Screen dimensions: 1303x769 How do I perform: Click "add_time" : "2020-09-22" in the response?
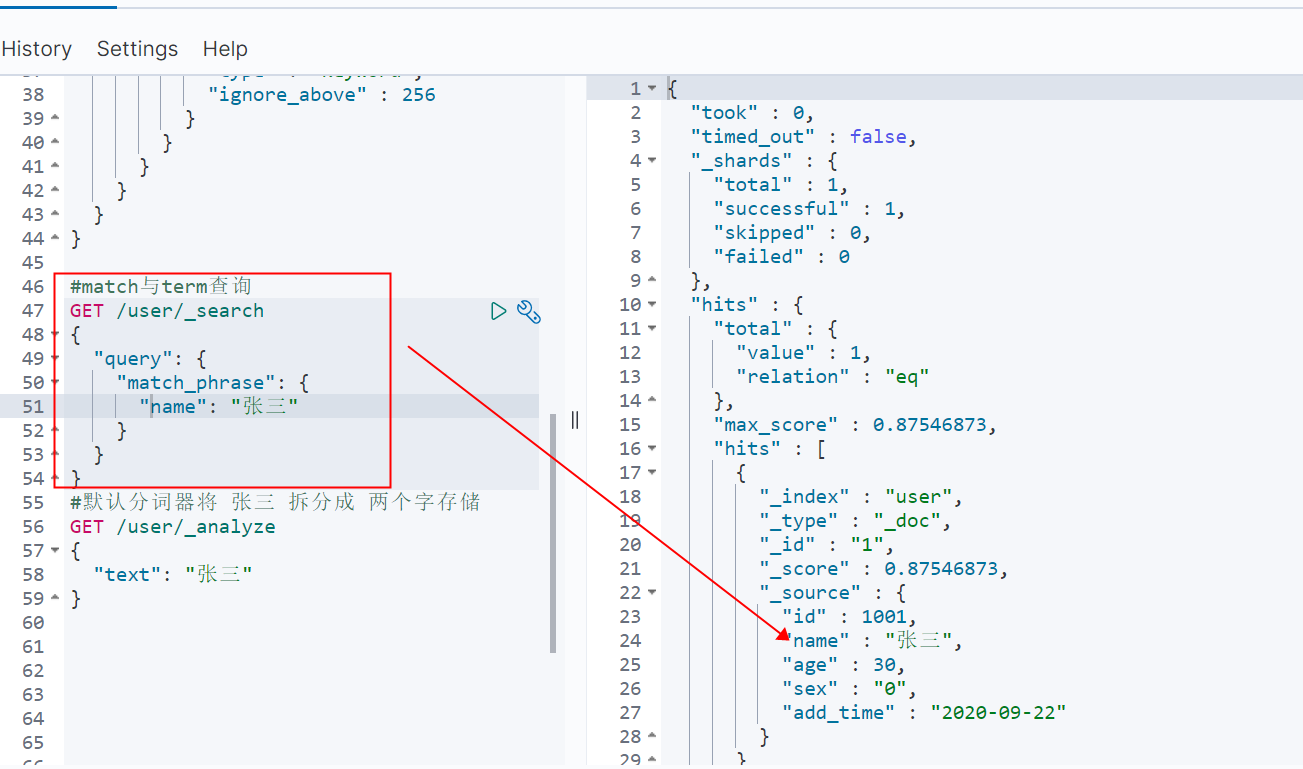pyautogui.click(x=924, y=713)
